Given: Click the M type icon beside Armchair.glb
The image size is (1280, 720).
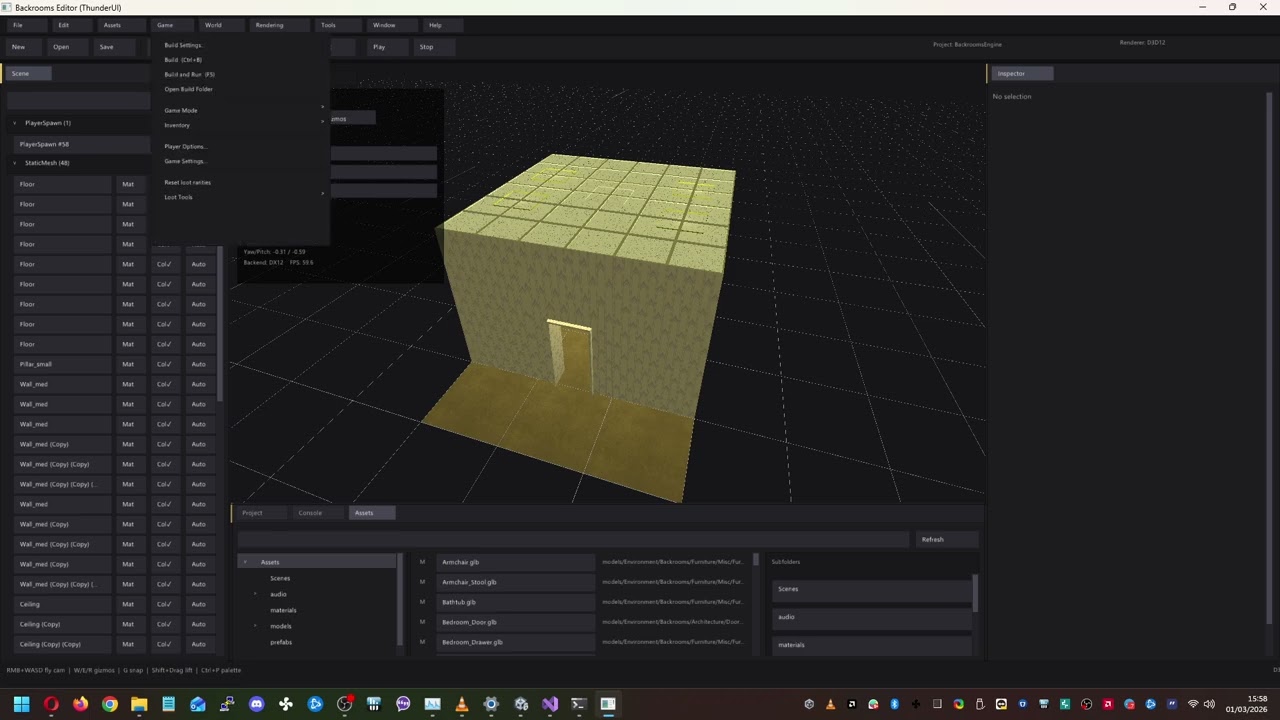Looking at the screenshot, I should [x=422, y=562].
